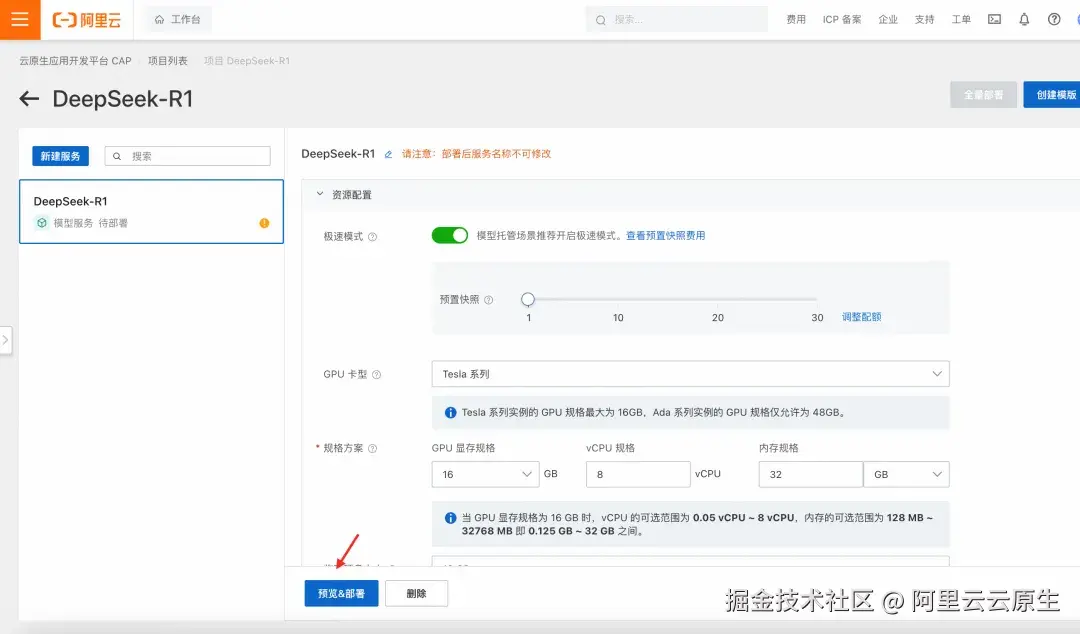Open the 工作台 menu item
The image size is (1080, 634).
pyautogui.click(x=176, y=19)
